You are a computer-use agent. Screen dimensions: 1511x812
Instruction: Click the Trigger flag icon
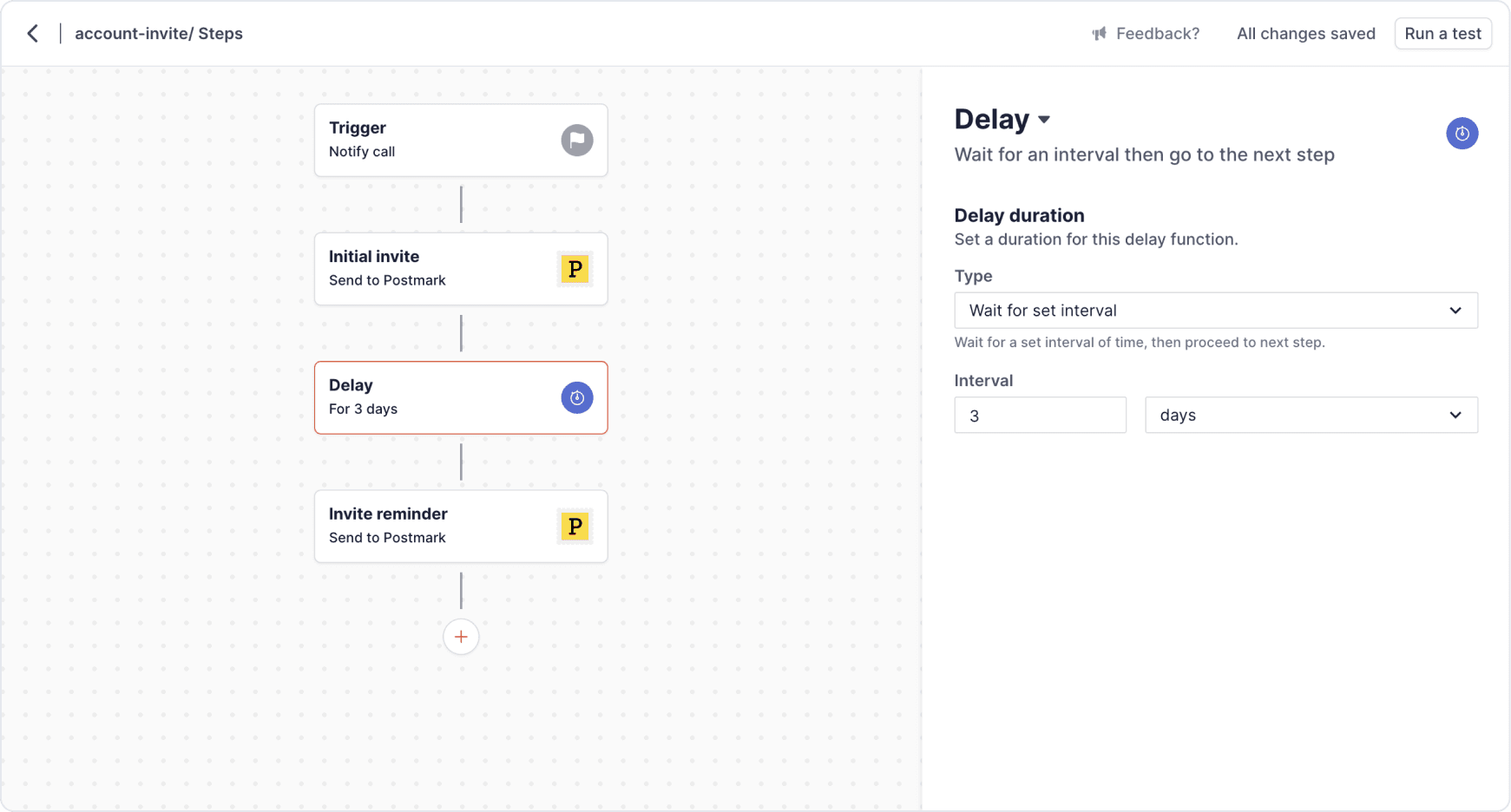tap(576, 141)
